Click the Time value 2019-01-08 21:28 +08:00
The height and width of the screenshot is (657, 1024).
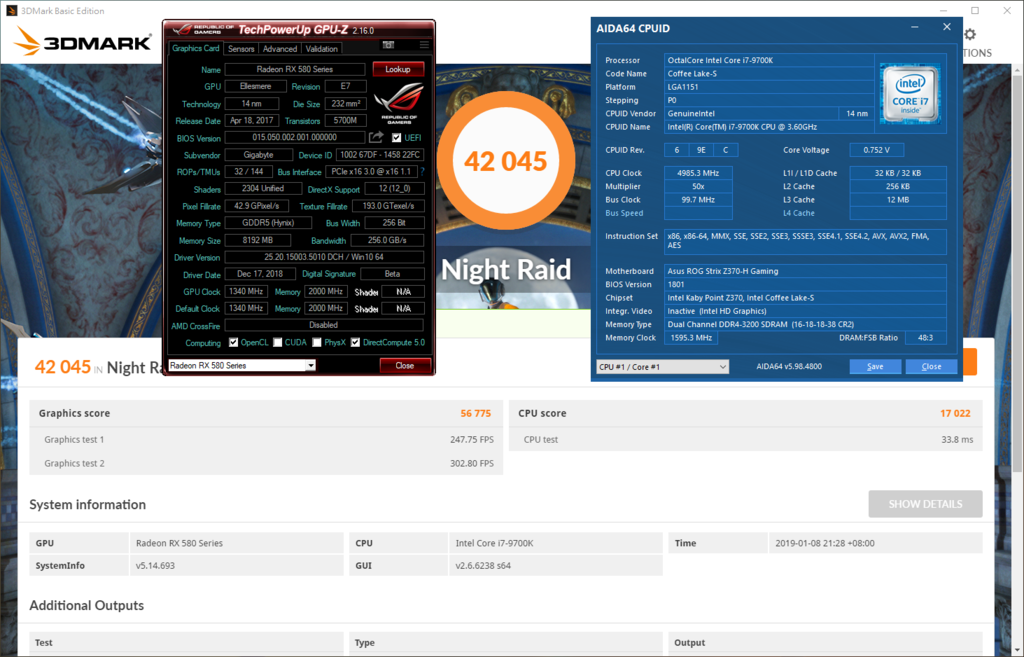tap(825, 543)
